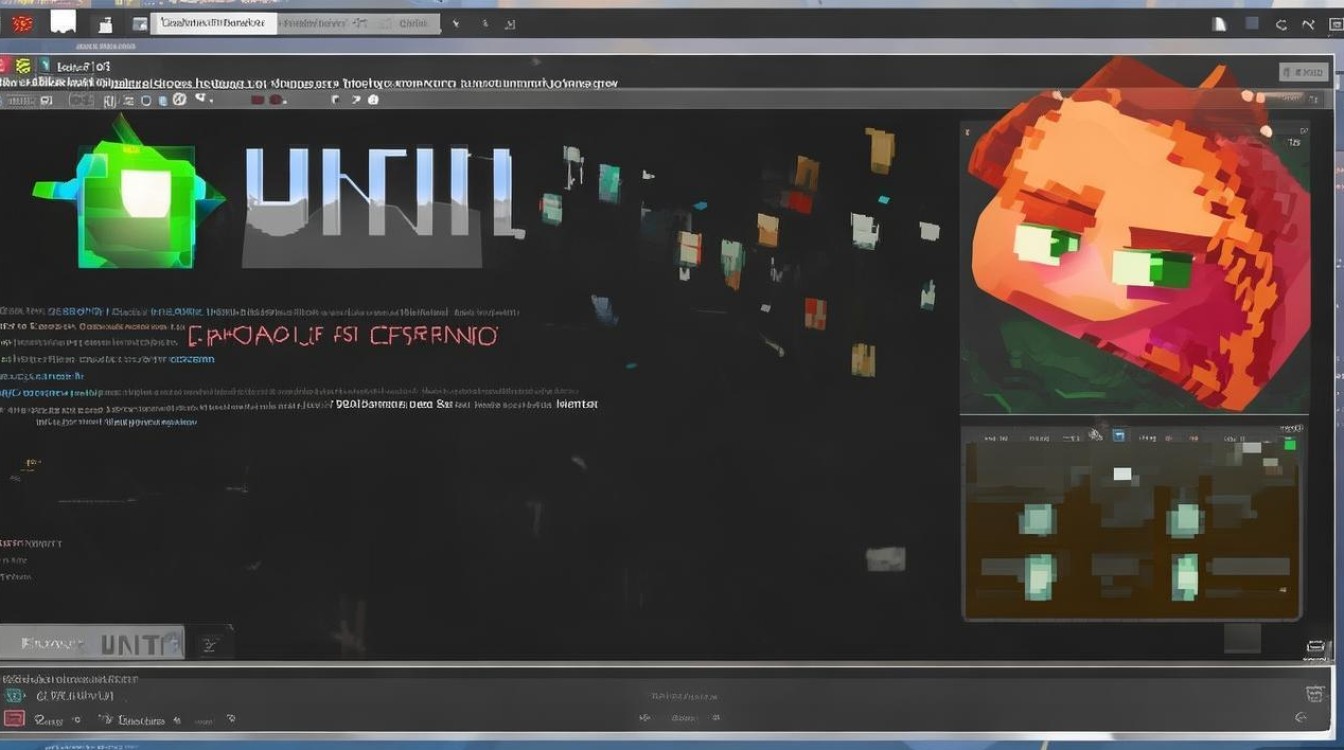Click the red square icon in bottom status bar

coord(14,718)
